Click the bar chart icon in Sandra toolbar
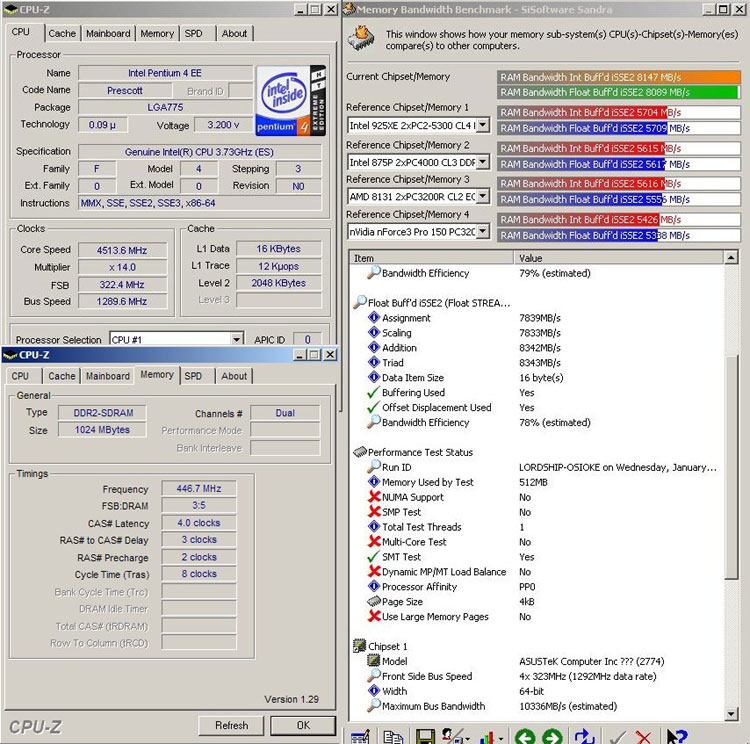This screenshot has width=750, height=744. point(487,737)
